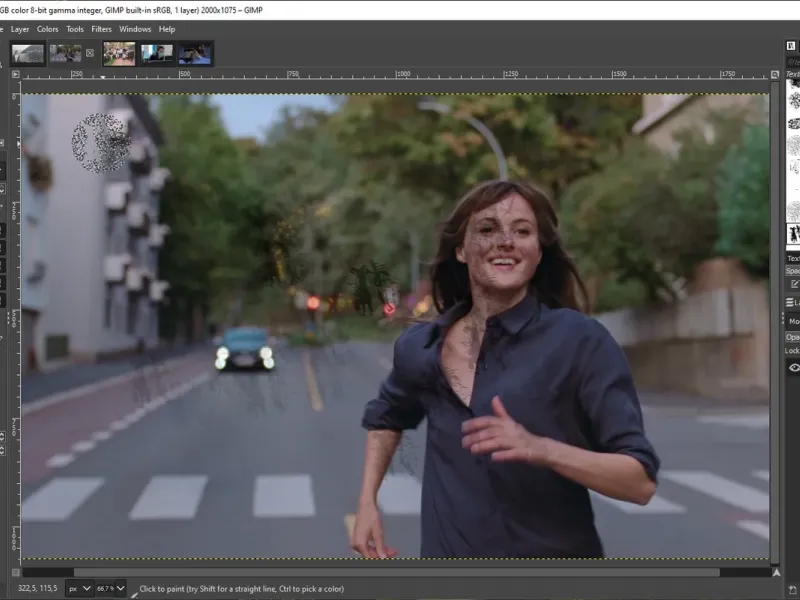
Task: Click the edit brush icon in brushes panel
Action: [x=793, y=284]
